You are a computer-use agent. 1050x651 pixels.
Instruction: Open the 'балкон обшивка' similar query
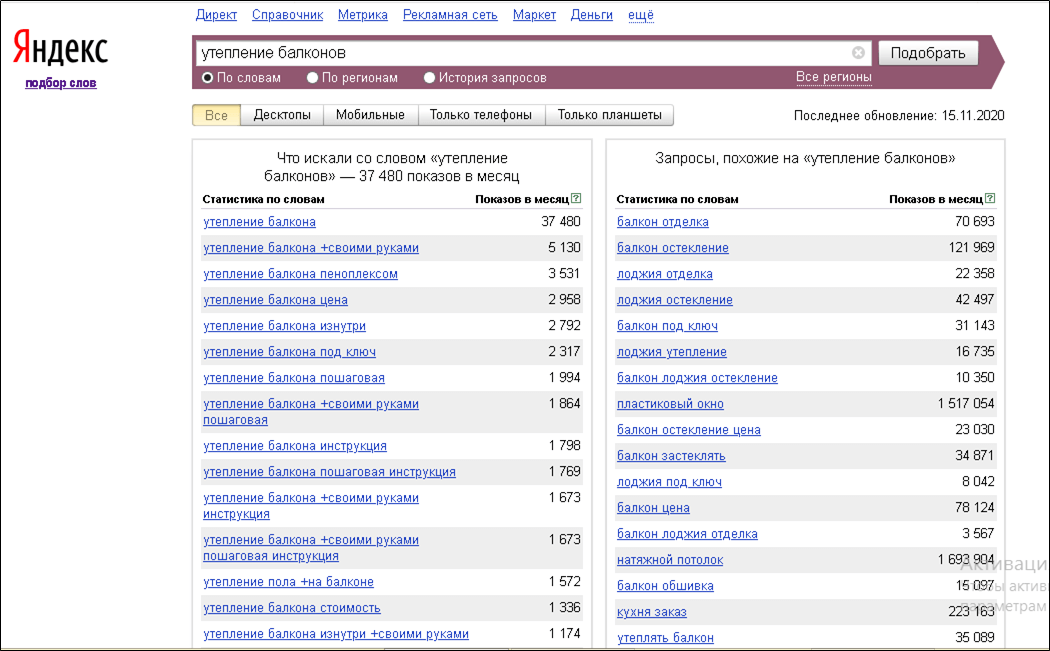665,586
